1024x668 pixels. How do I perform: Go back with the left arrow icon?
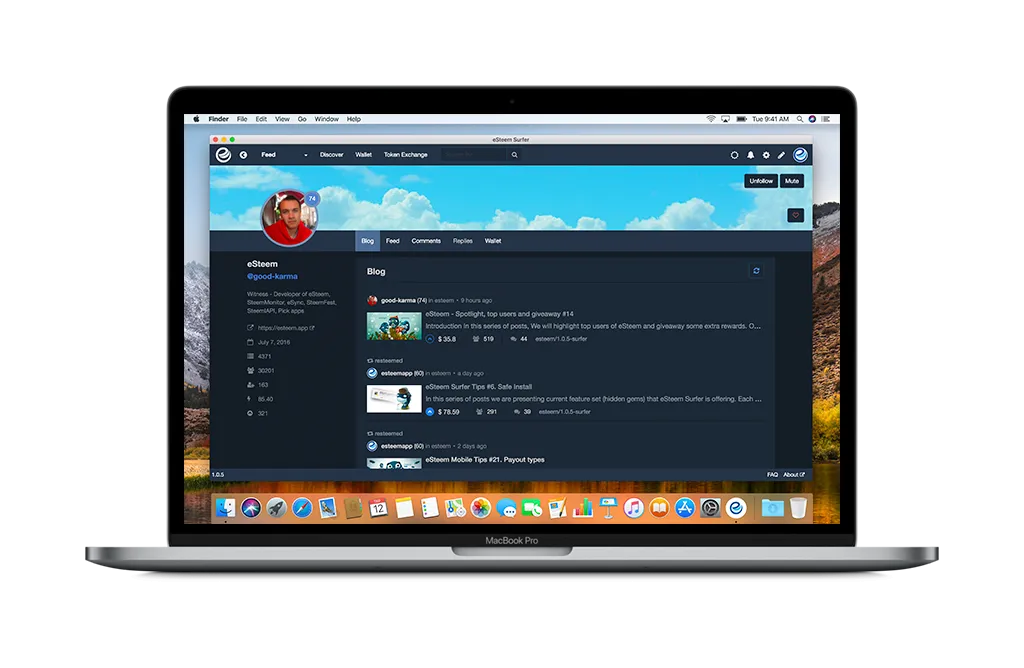click(x=243, y=155)
